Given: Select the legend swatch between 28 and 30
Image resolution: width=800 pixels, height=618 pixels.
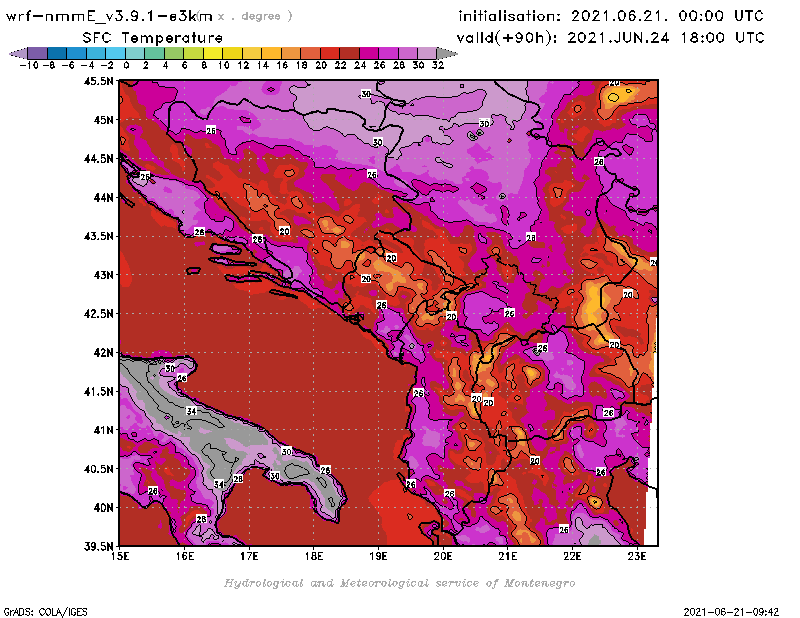Looking at the screenshot, I should (408, 53).
